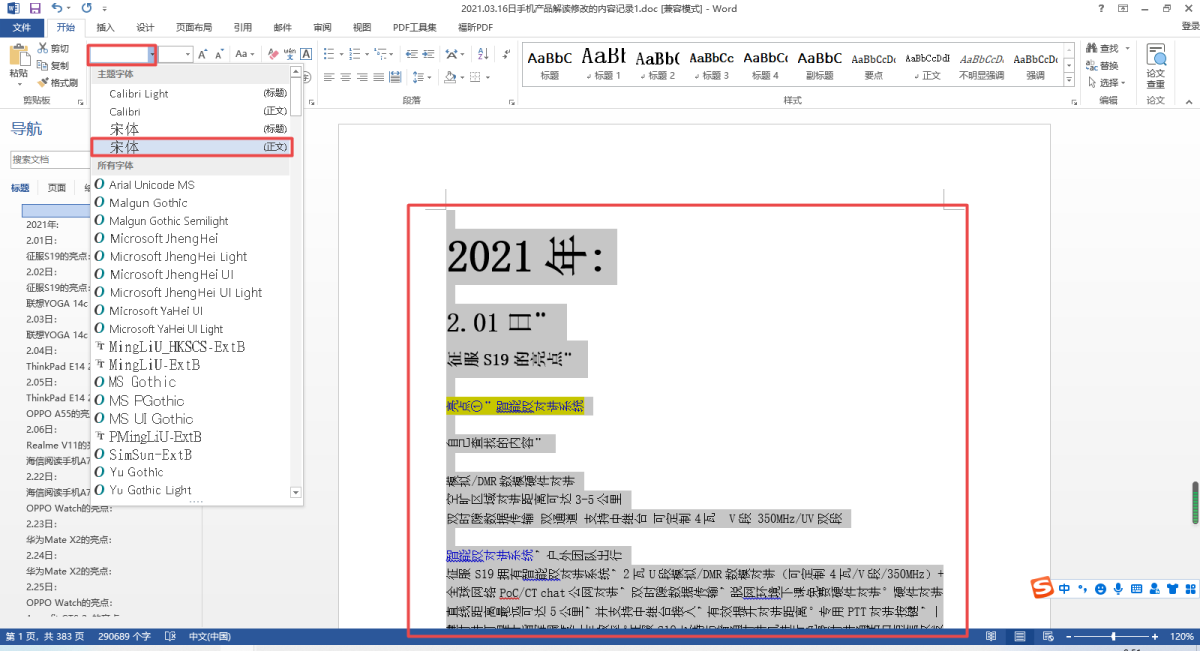Screen dimensions: 1200x651
Task: Click the Format Painter (格式刷) tool
Action: [58, 82]
